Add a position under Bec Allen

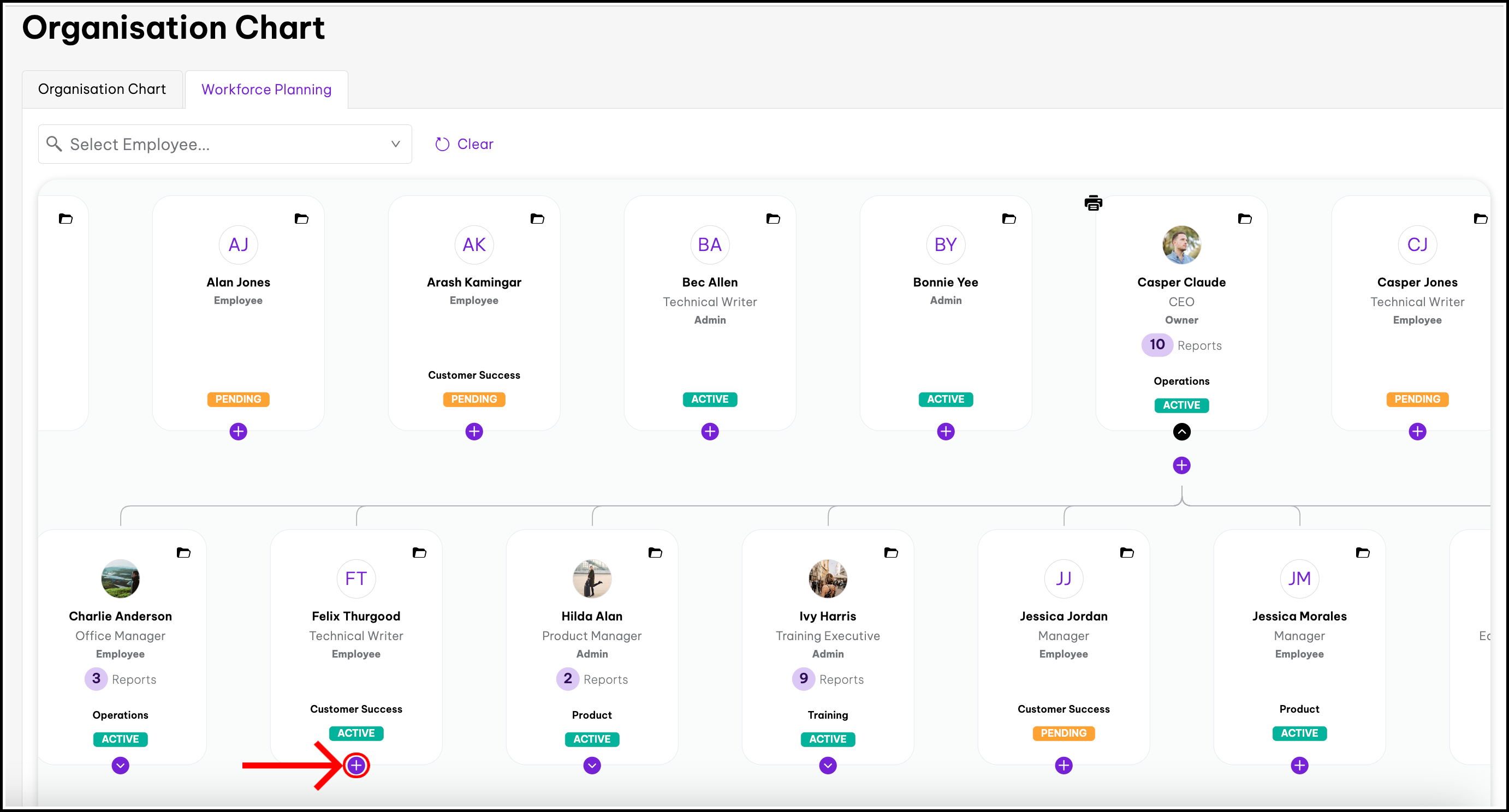tap(709, 432)
